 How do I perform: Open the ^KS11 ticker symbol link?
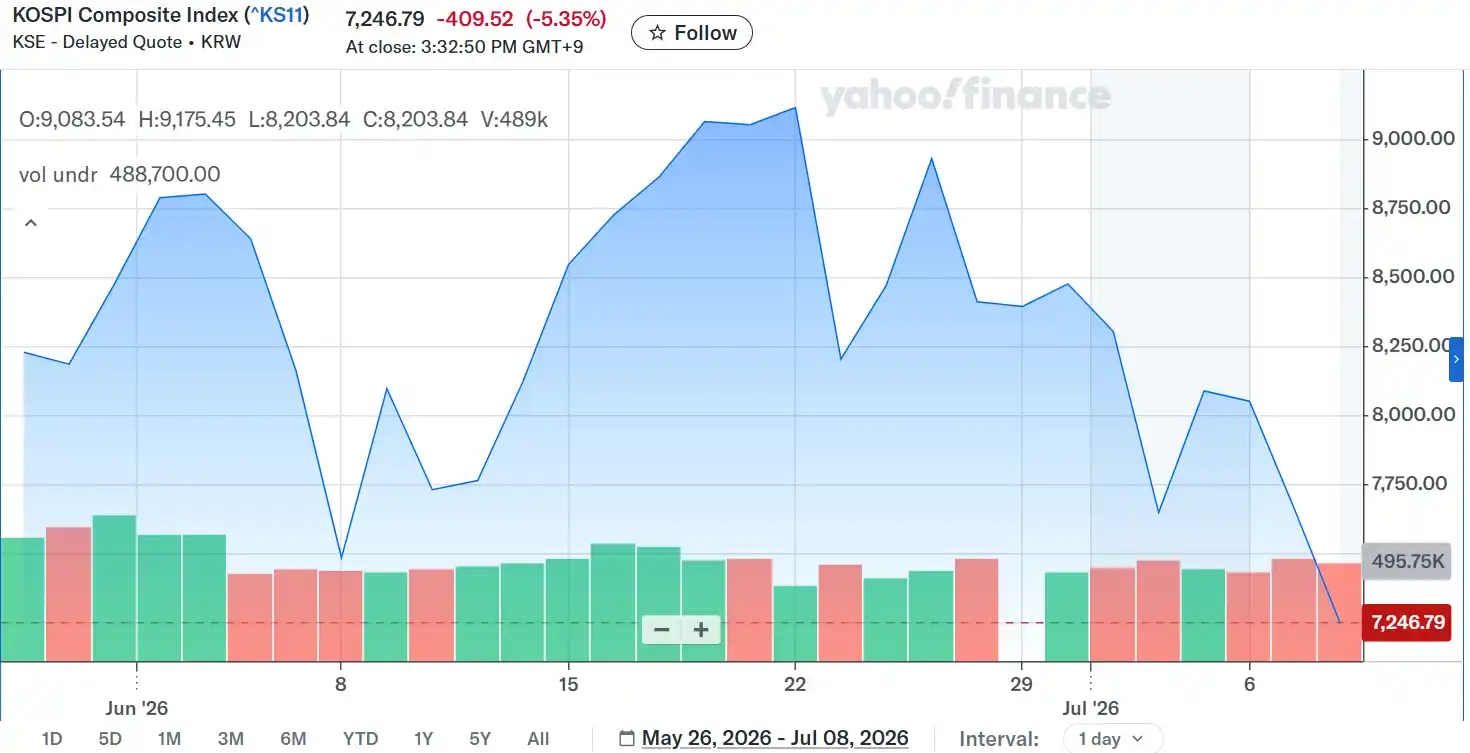coord(277,16)
